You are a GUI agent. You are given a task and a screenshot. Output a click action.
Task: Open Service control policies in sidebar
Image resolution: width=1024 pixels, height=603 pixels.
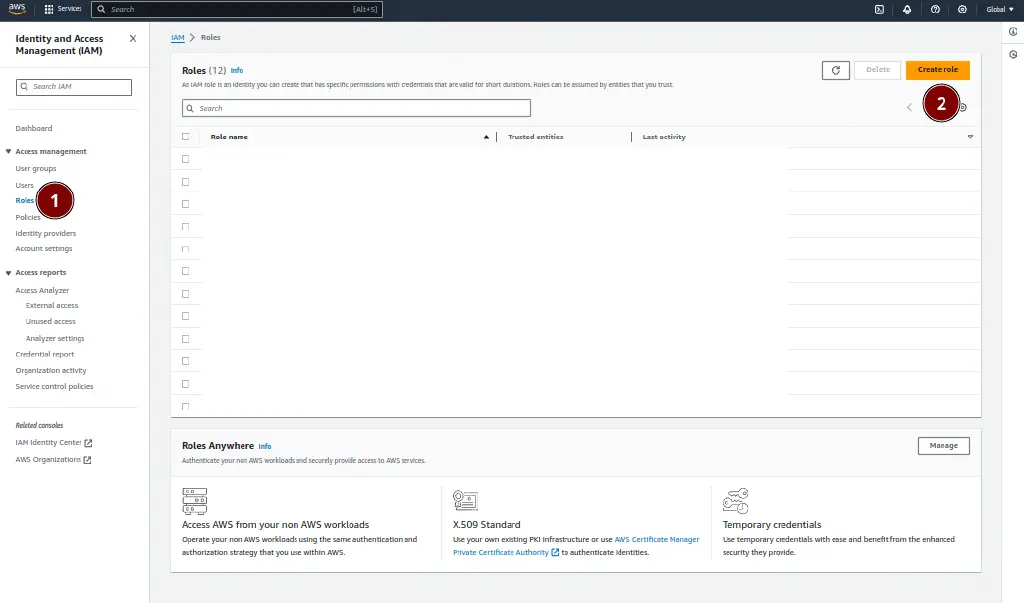click(x=54, y=387)
